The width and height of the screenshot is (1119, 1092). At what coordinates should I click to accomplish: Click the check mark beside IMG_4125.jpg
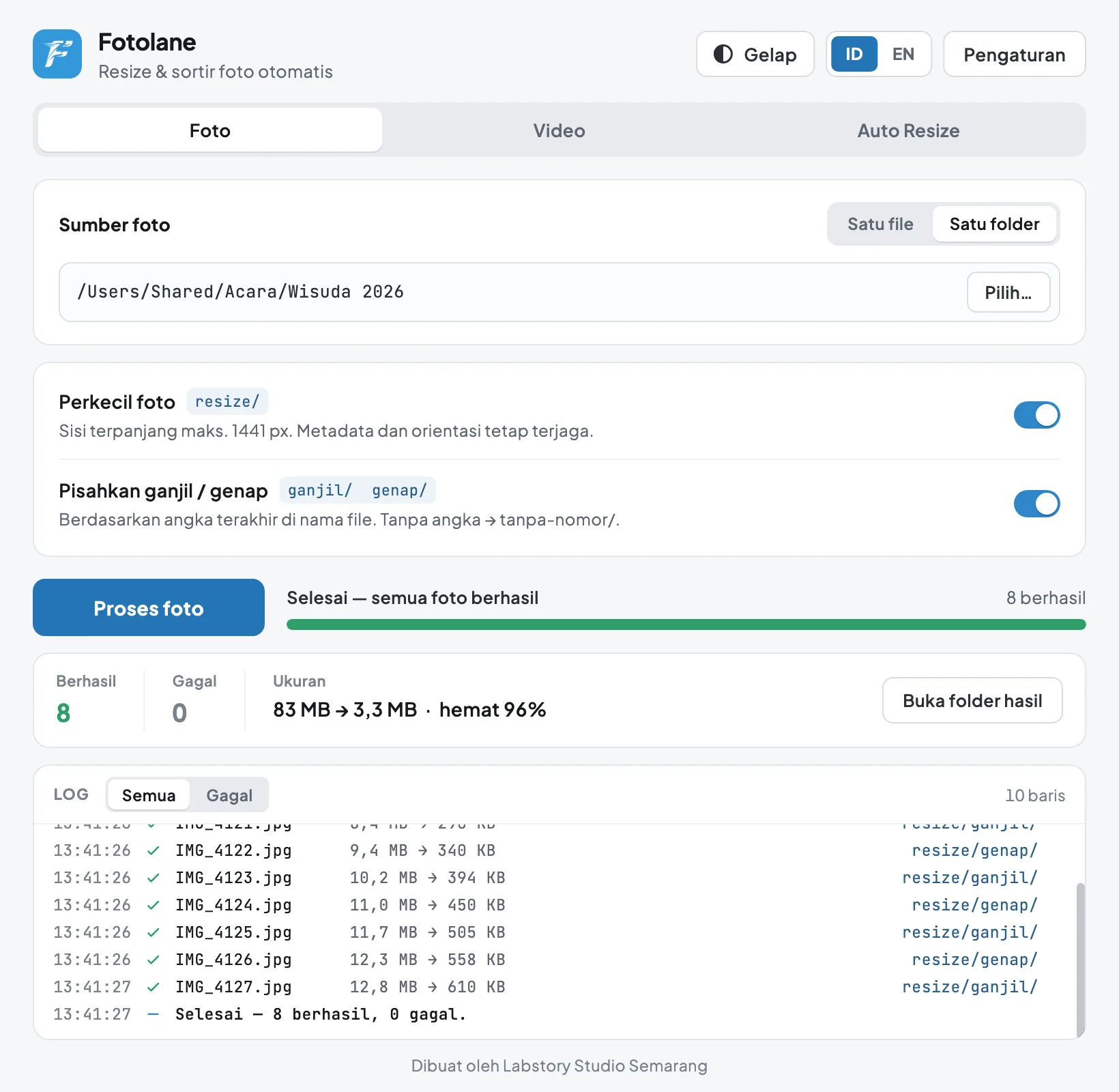coord(154,932)
